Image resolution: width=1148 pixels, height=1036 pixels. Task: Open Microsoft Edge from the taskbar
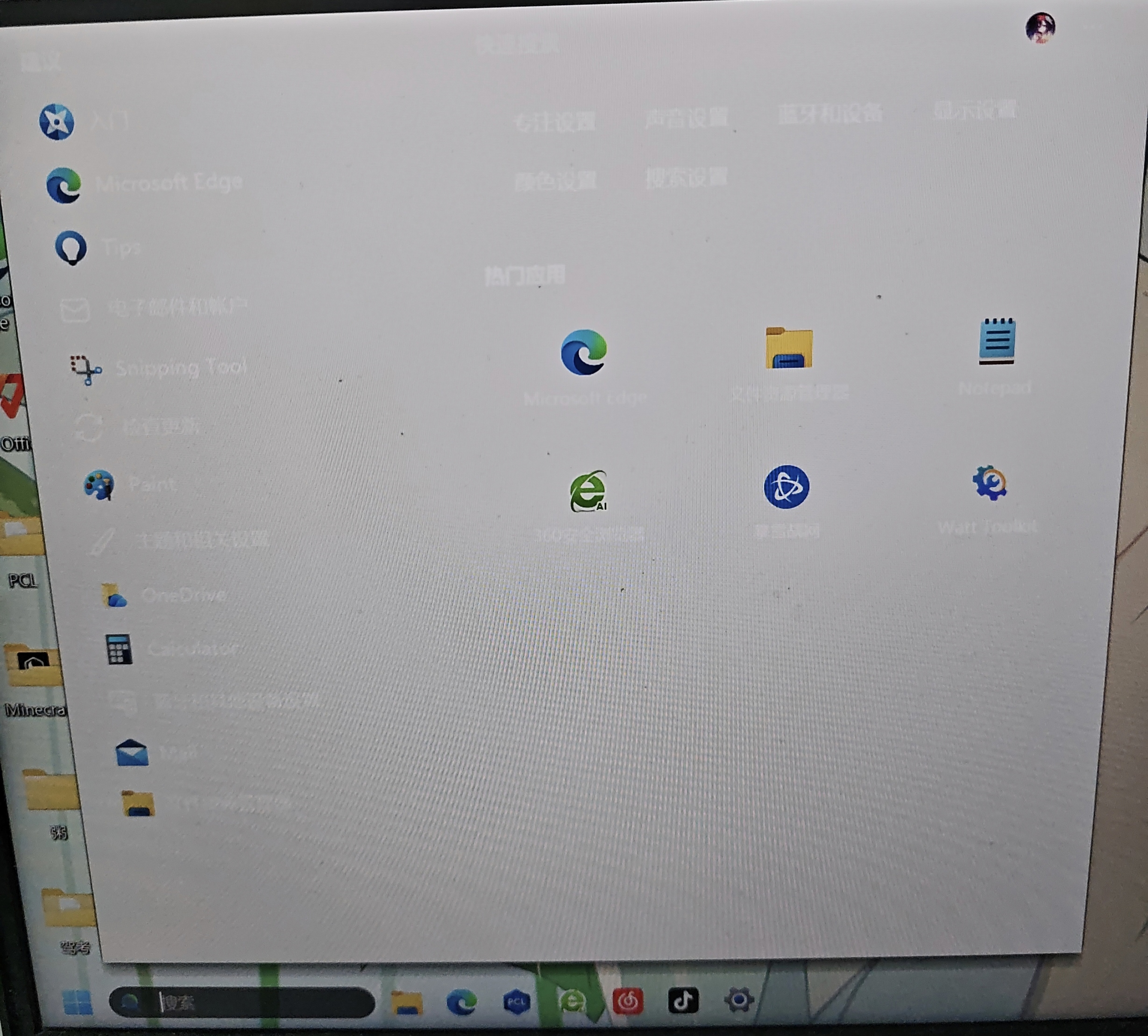pos(461,1002)
